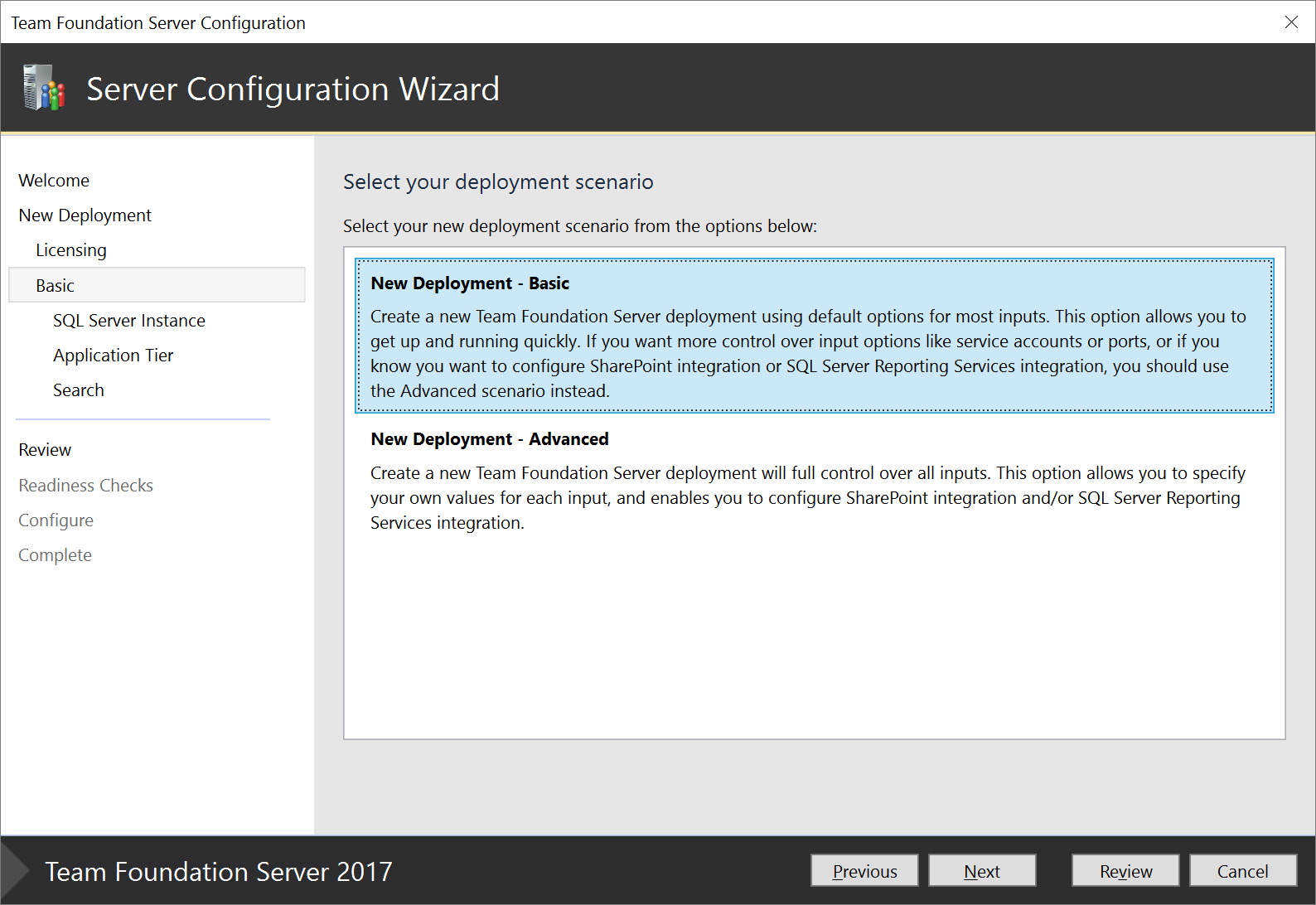
Task: Open the Search step in sidebar
Action: 79,390
